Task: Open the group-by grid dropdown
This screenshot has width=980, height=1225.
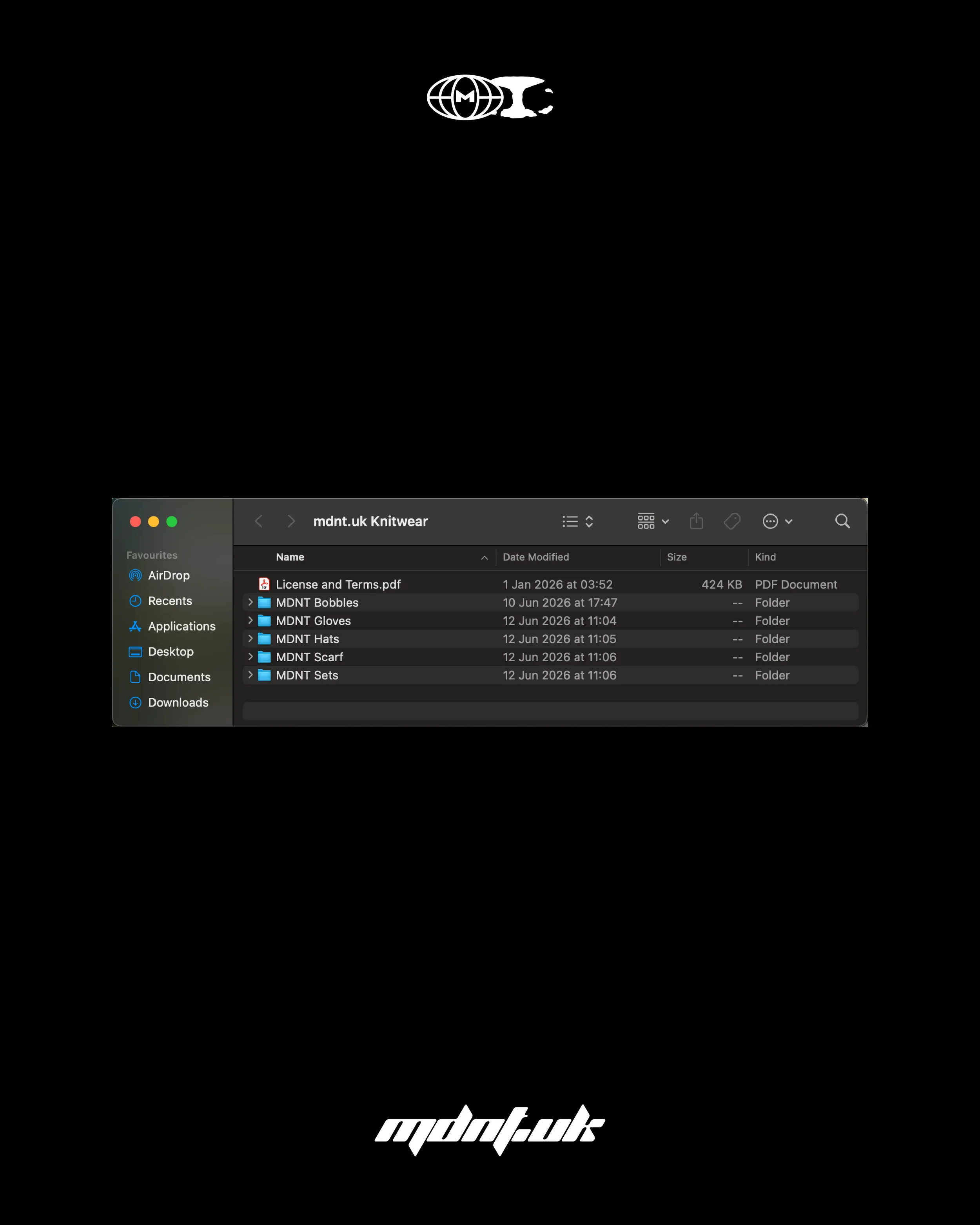Action: (x=653, y=522)
